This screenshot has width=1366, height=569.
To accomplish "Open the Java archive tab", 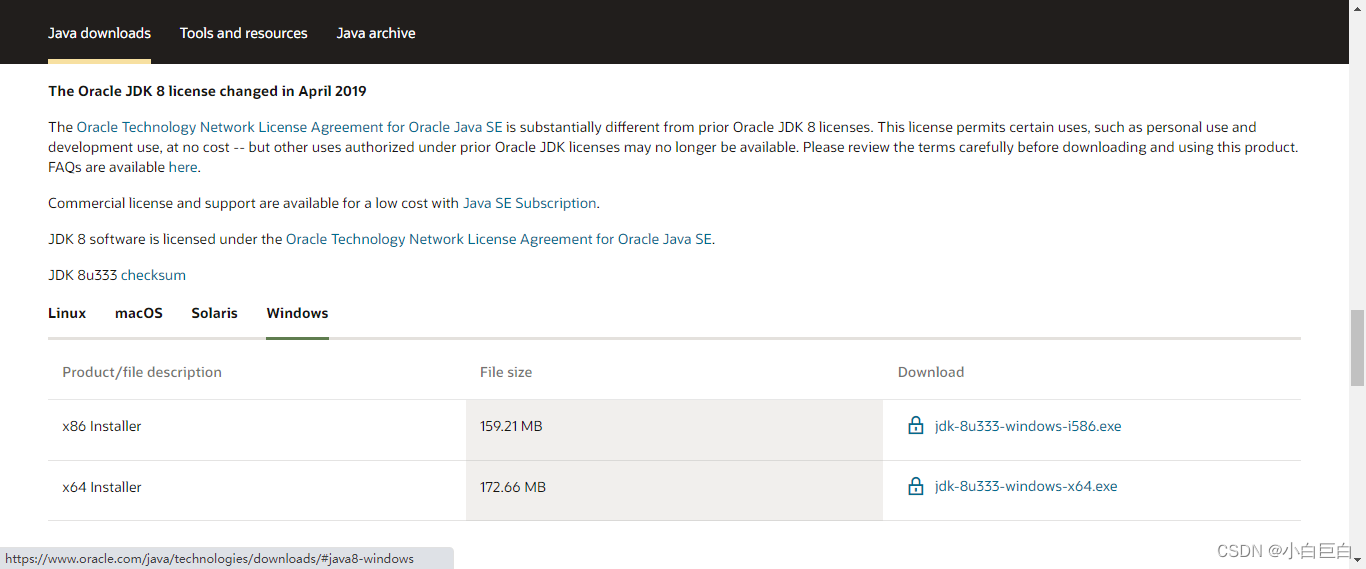I will click(x=376, y=33).
